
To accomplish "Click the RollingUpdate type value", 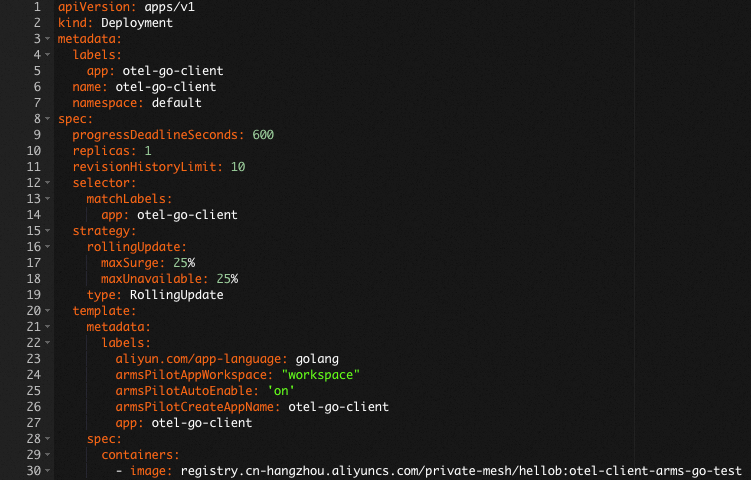I will [x=177, y=295].
